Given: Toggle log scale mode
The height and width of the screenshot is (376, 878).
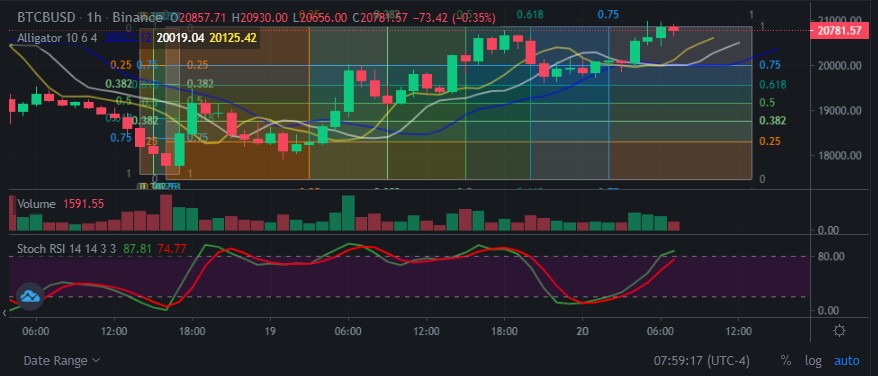Looking at the screenshot, I should (812, 360).
